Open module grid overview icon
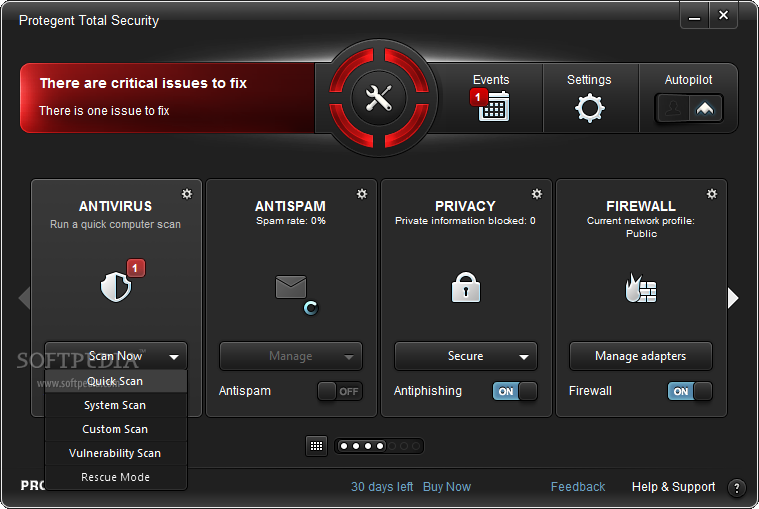759x509 pixels. tap(317, 446)
